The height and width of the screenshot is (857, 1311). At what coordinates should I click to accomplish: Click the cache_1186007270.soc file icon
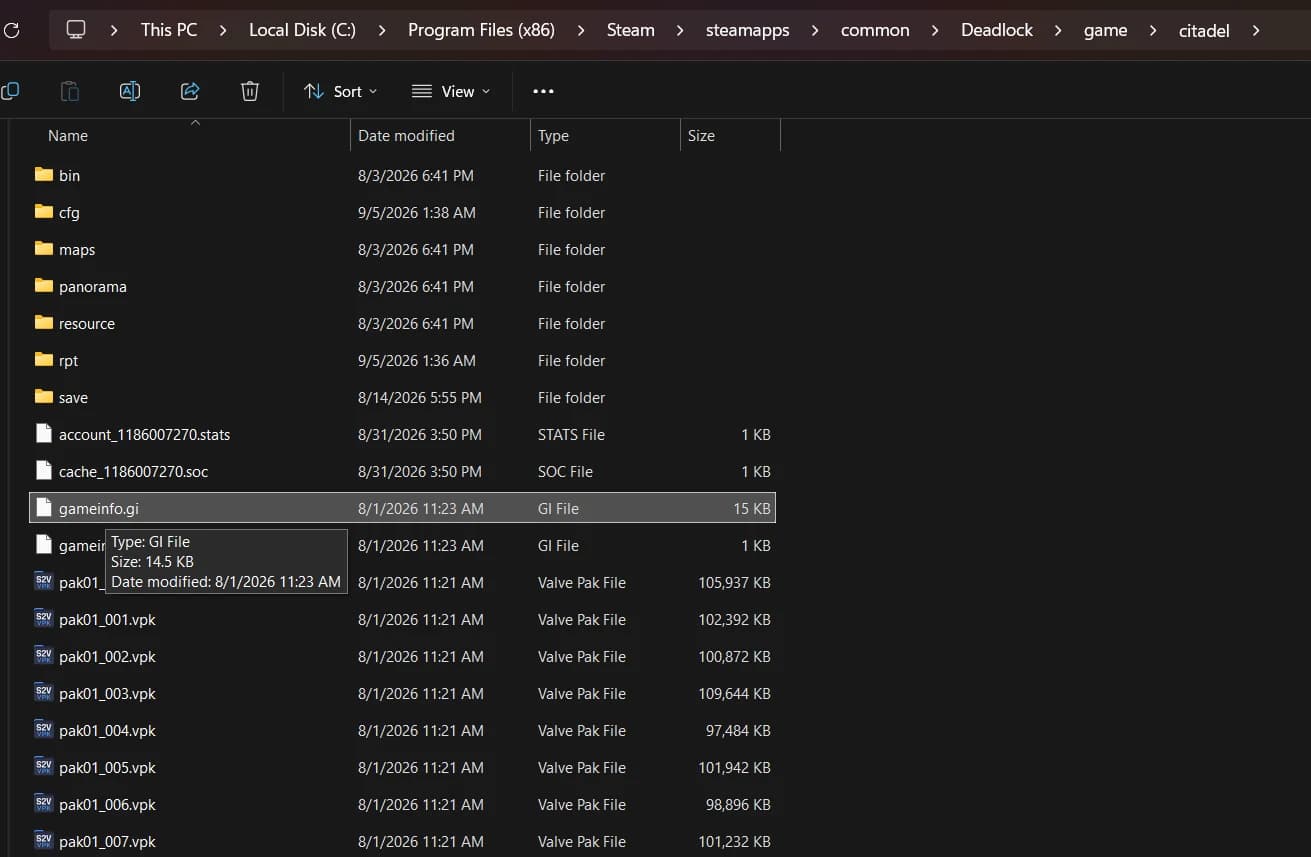(x=43, y=471)
